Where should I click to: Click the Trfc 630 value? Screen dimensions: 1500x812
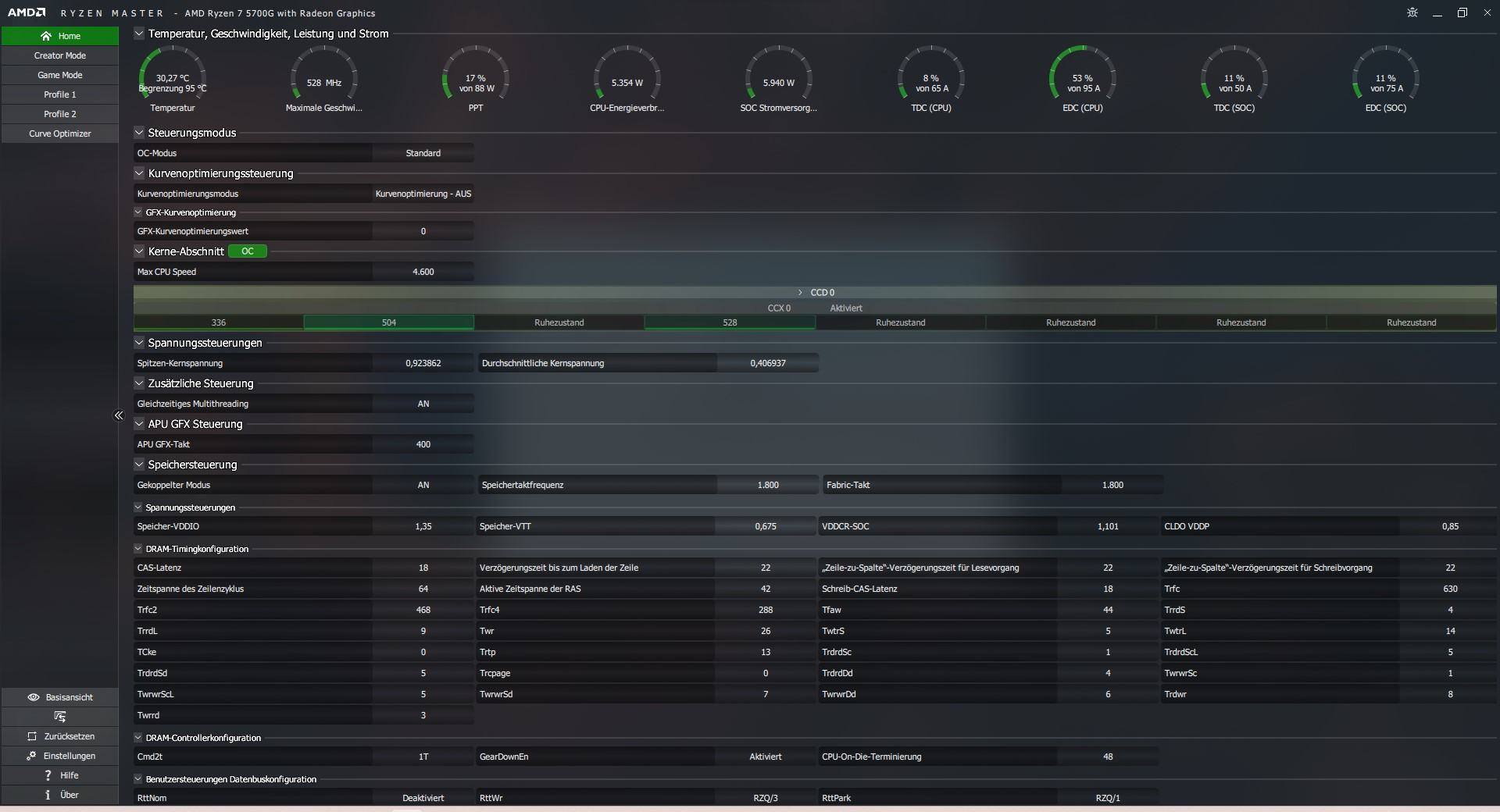[1450, 589]
